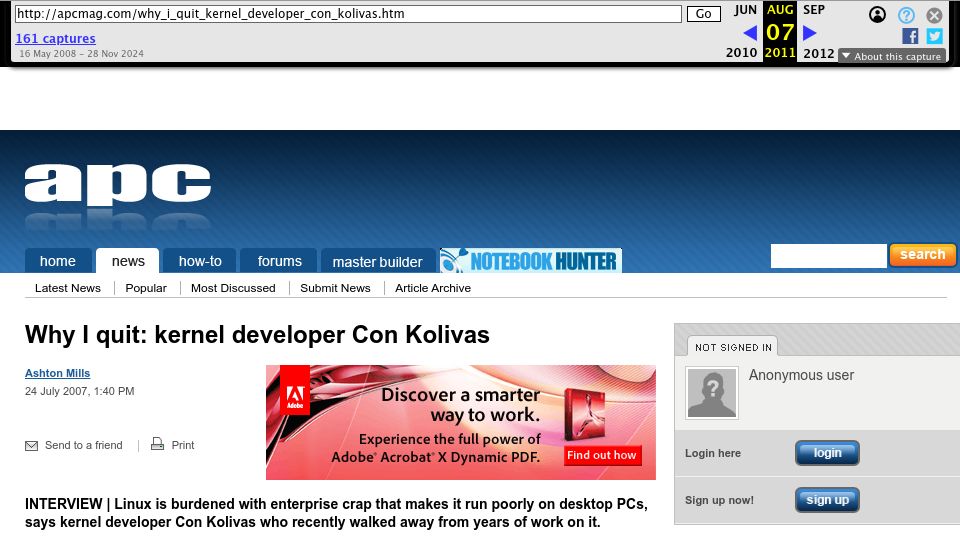The height and width of the screenshot is (540, 960).
Task: Click the printer icon
Action: [157, 444]
